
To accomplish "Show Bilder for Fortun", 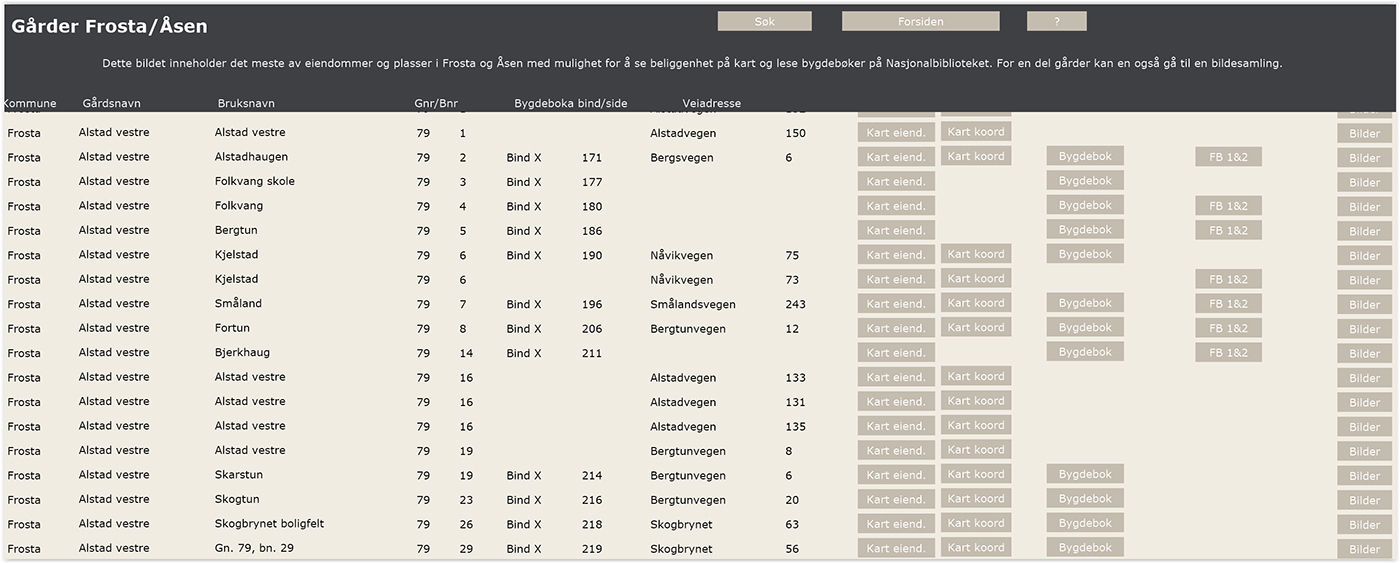I will pos(1364,330).
